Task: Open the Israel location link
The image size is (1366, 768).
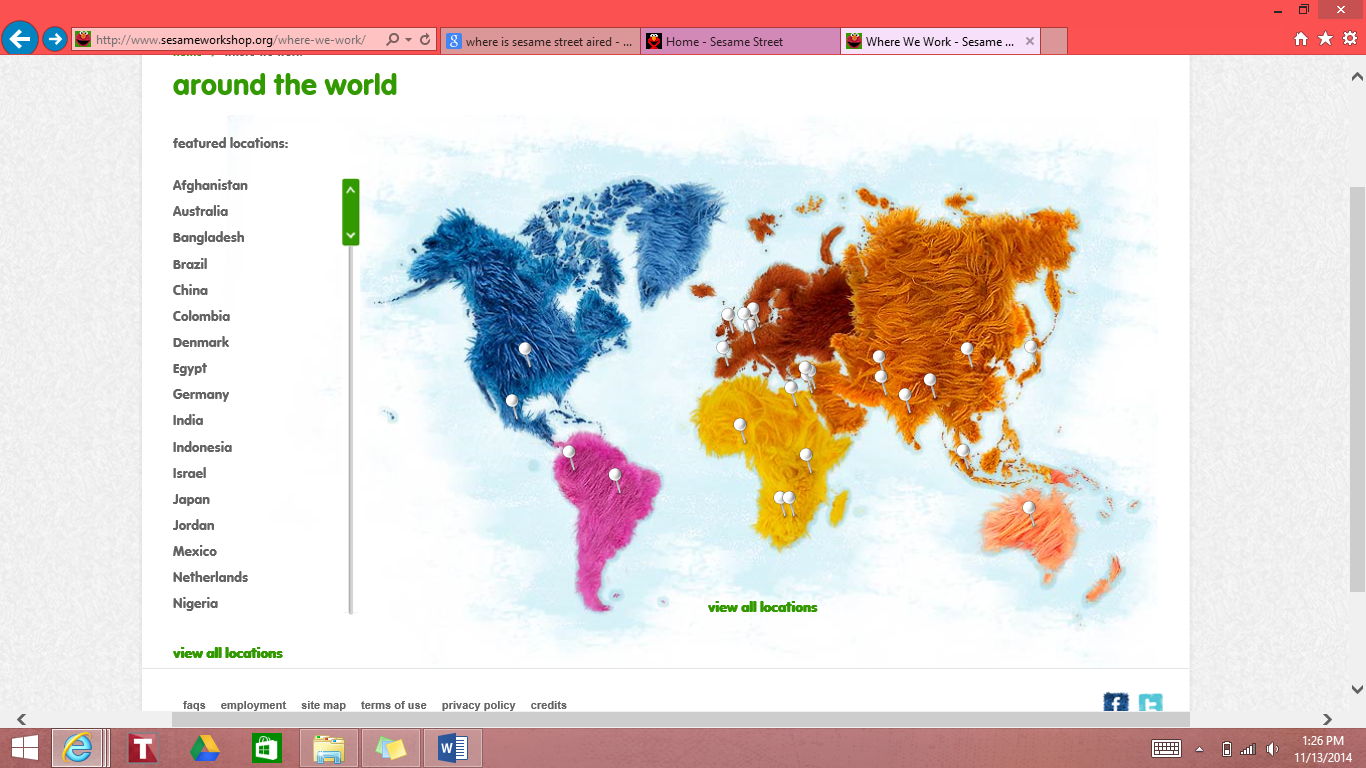Action: tap(189, 473)
